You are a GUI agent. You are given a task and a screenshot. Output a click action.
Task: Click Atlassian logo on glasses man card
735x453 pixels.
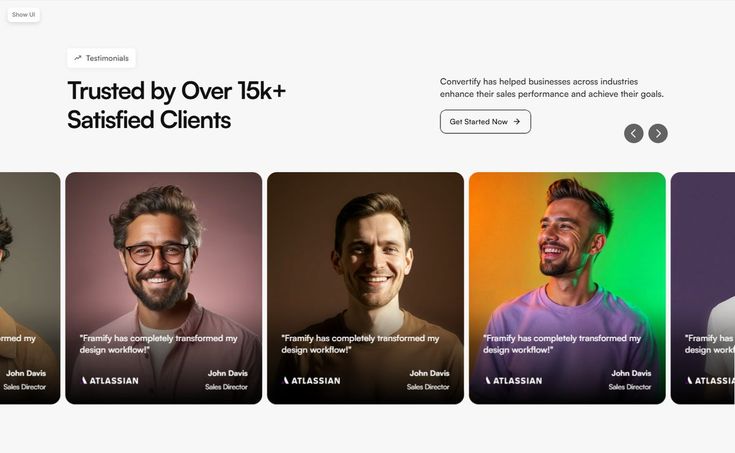[110, 380]
